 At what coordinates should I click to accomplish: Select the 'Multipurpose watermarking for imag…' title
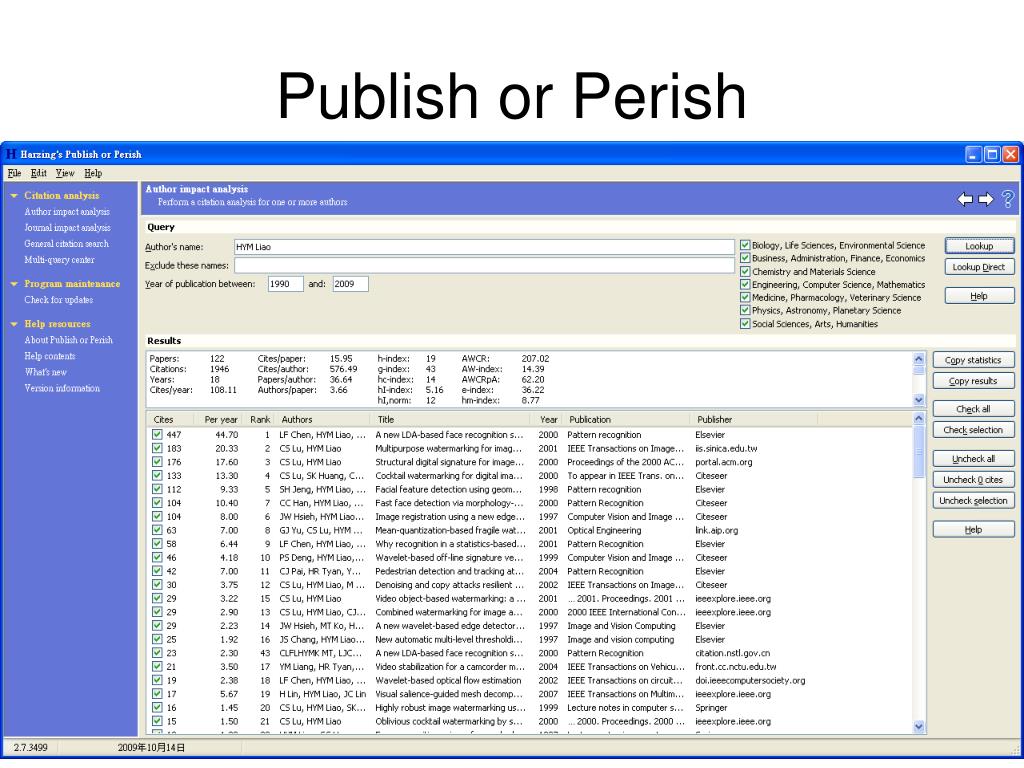449,448
